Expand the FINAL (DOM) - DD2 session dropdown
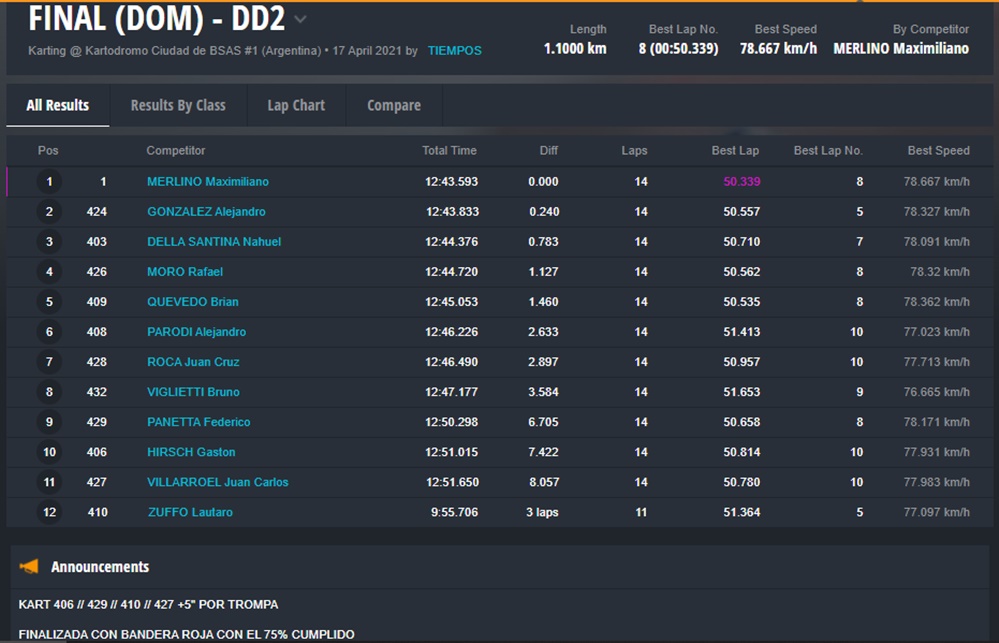 coord(301,19)
